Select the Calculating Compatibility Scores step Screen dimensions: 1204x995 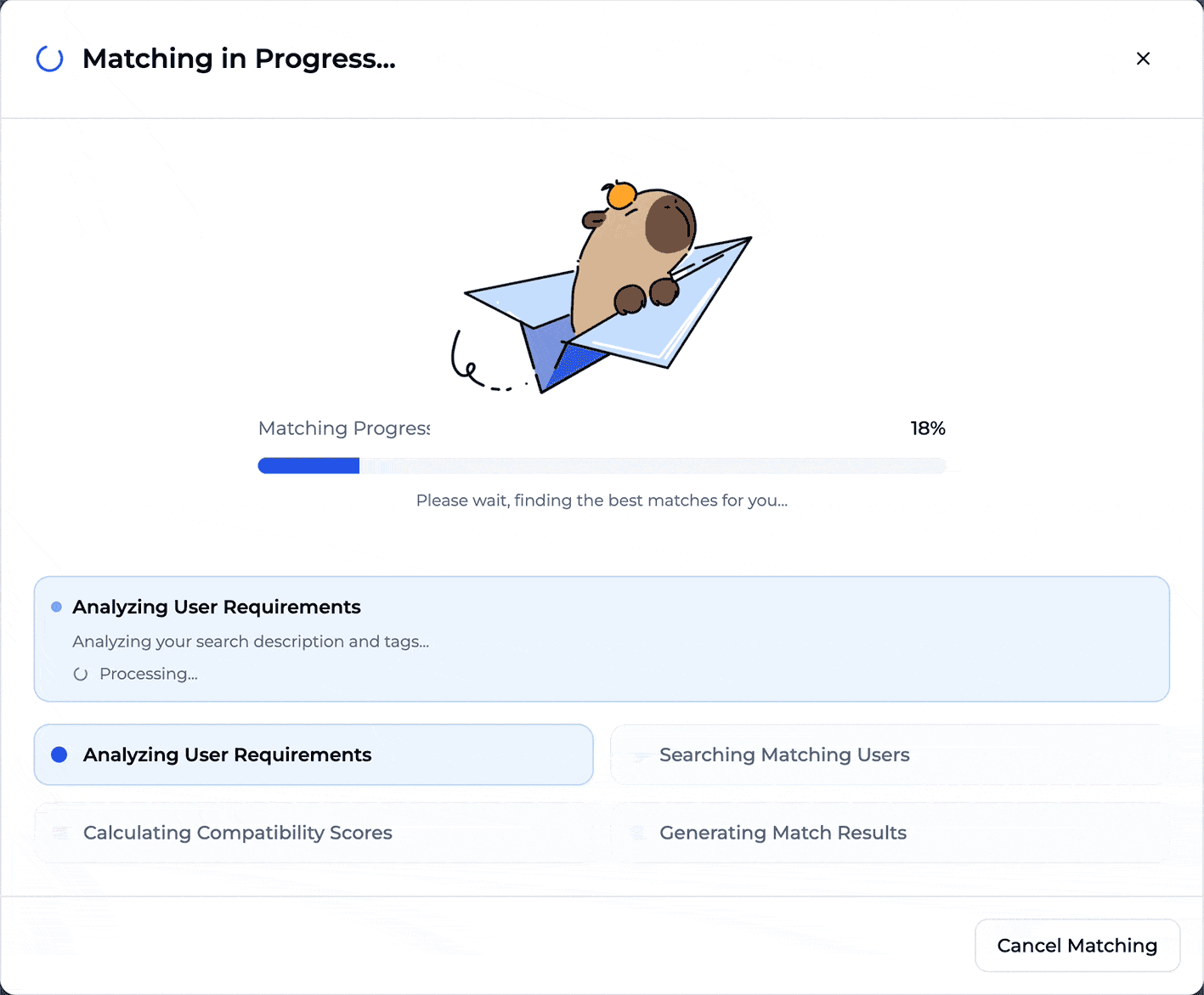[x=313, y=833]
